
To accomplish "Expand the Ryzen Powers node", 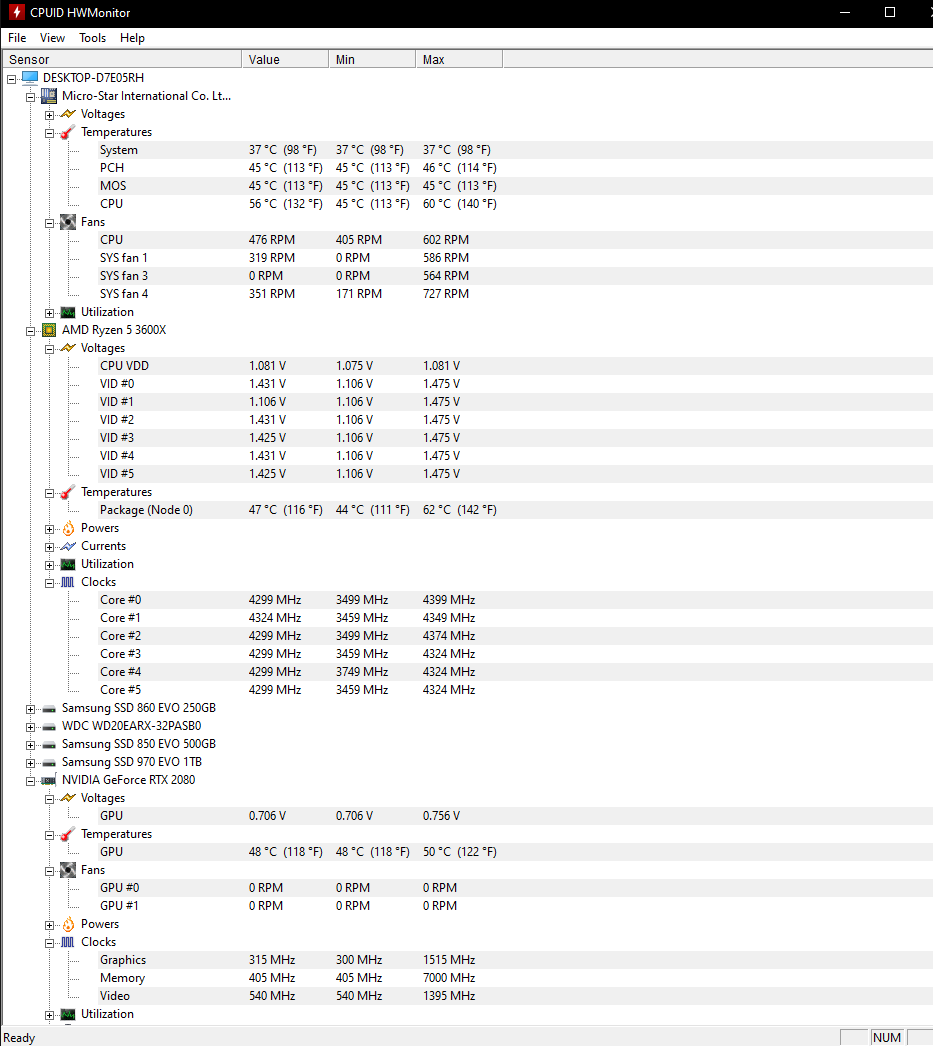I will point(49,530).
